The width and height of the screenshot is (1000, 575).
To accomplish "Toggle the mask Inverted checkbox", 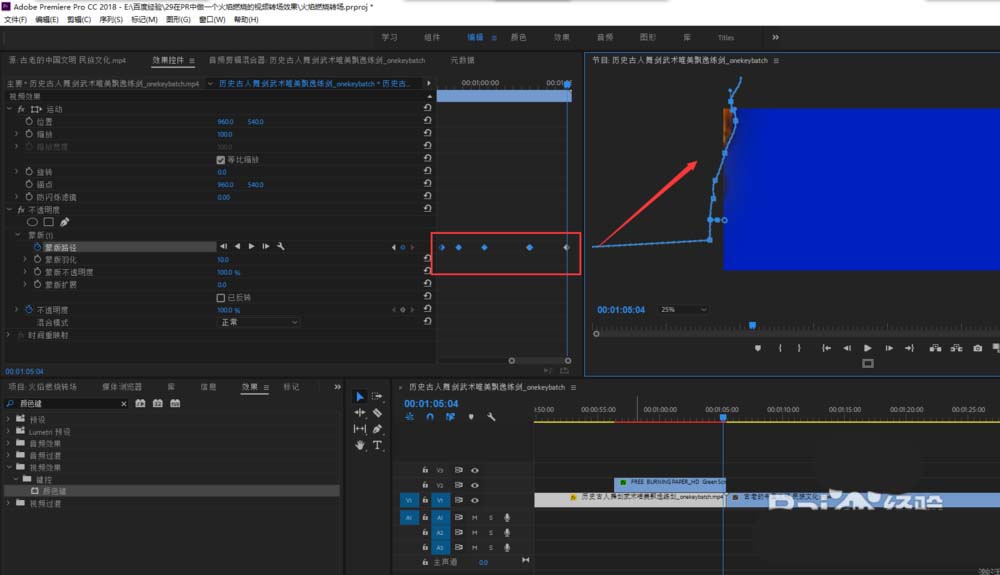I will (221, 298).
